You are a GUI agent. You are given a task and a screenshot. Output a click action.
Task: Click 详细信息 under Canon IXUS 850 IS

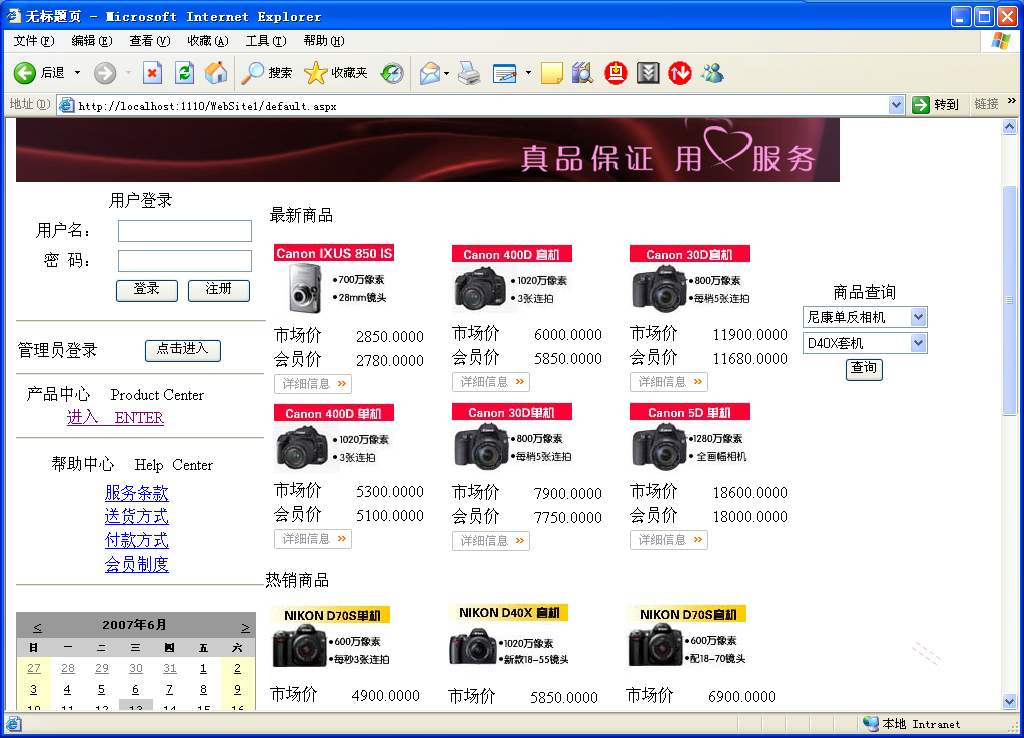313,384
